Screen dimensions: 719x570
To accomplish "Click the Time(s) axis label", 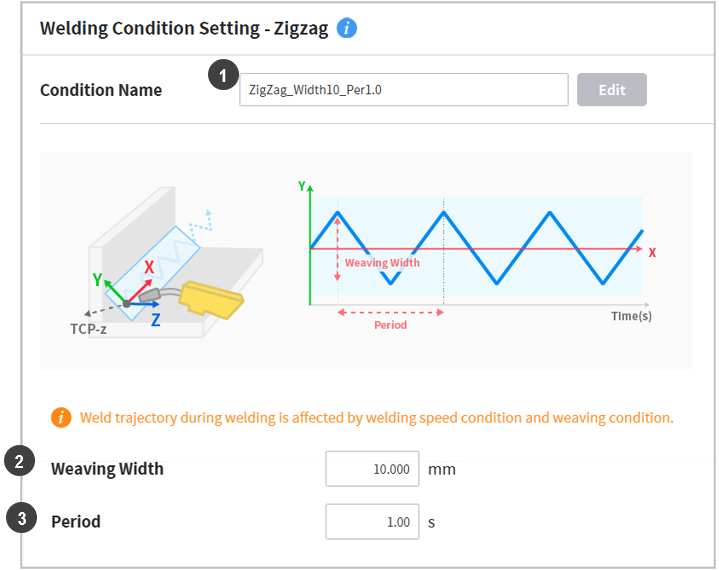I will [631, 315].
